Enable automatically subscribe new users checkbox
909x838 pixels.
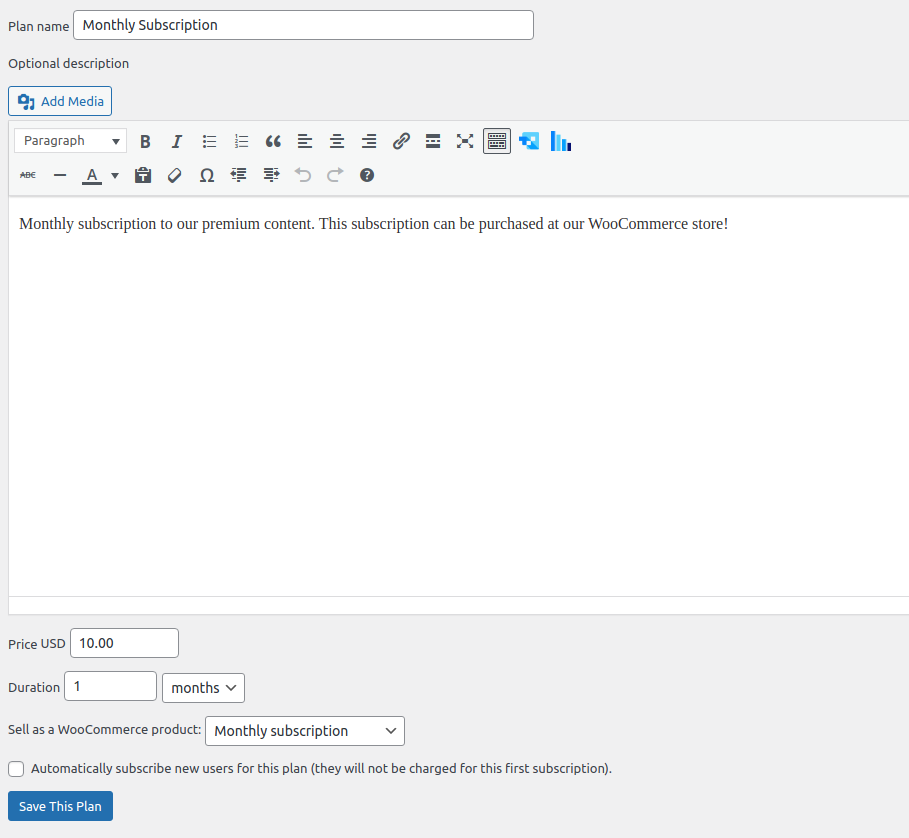16,769
